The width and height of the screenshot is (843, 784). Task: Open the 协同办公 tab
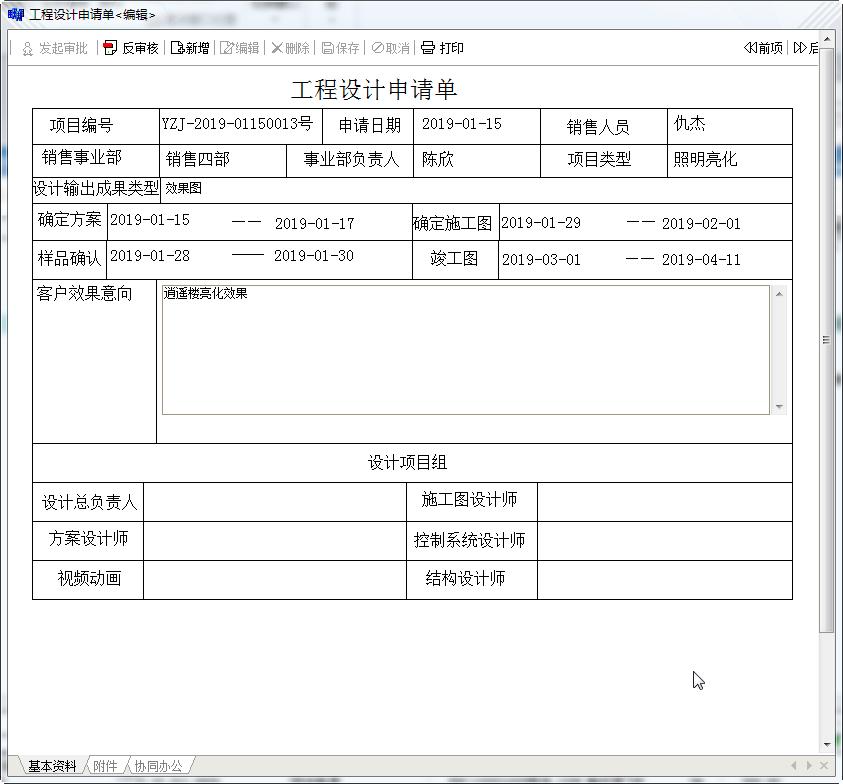tap(158, 766)
